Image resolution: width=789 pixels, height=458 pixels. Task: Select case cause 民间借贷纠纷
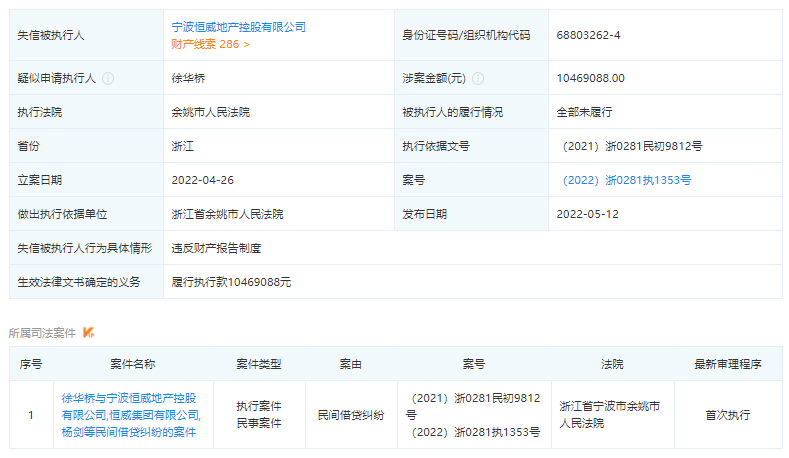(x=351, y=415)
